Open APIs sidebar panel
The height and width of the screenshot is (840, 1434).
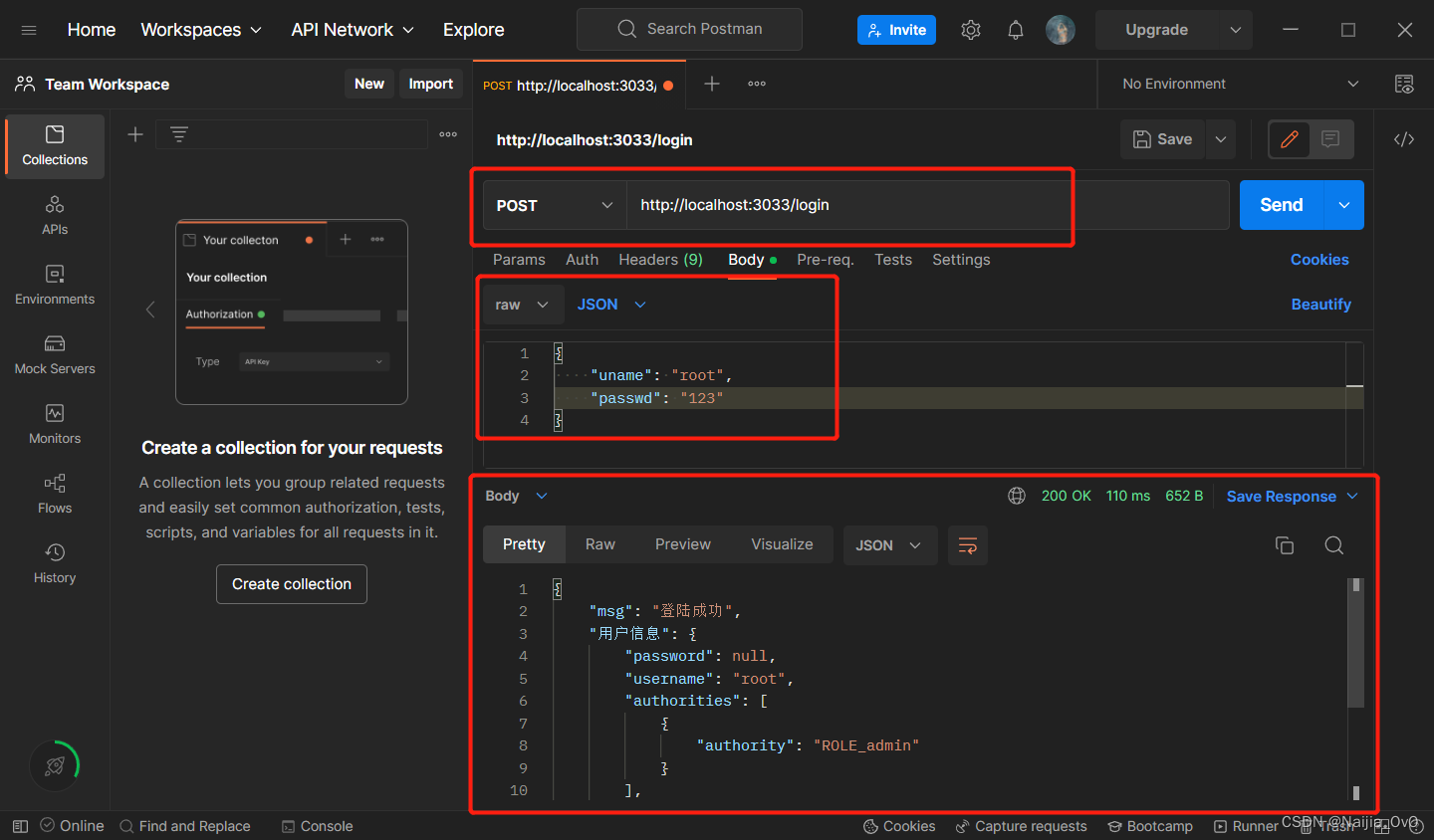pos(55,216)
